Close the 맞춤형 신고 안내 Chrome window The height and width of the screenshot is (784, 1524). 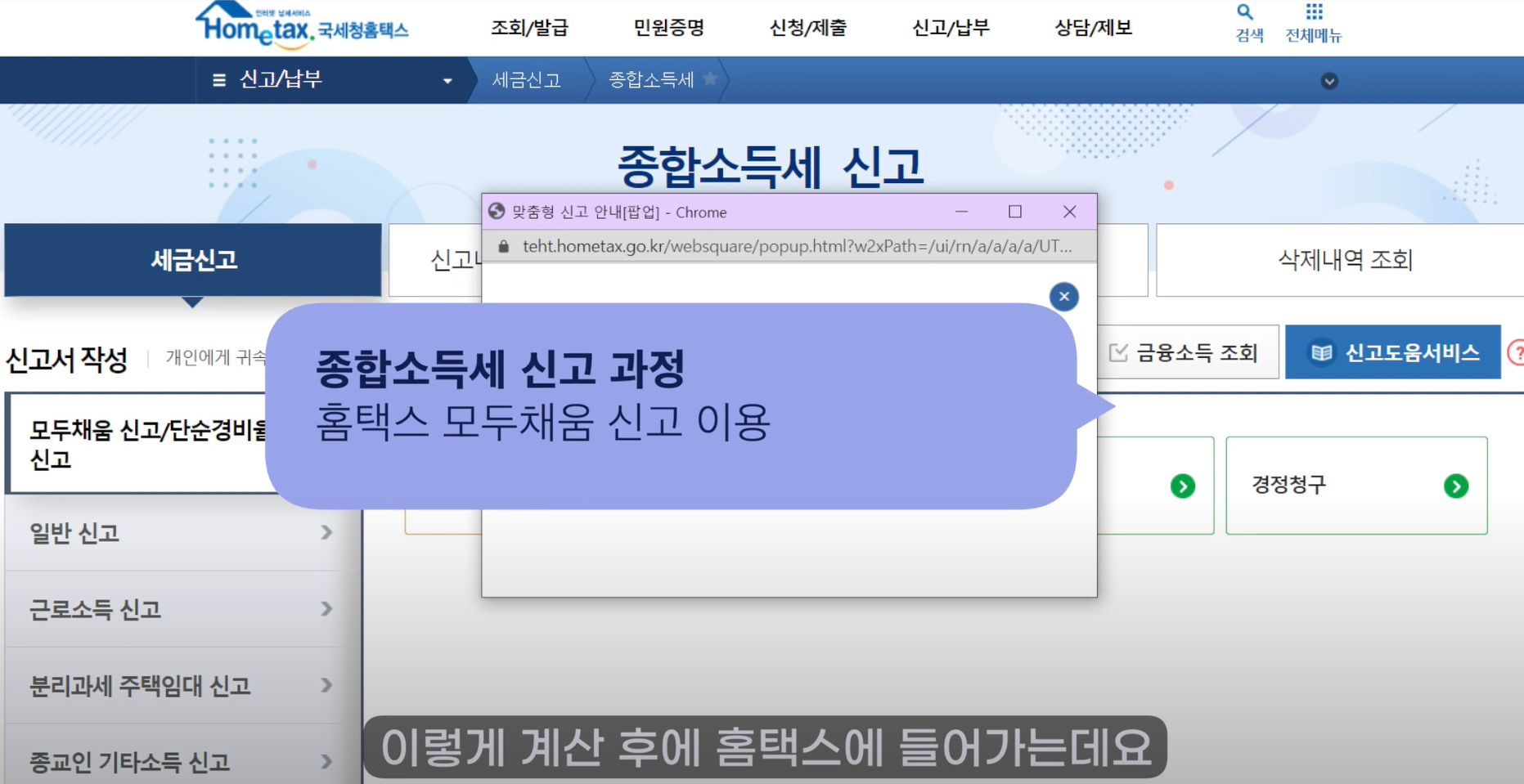[1069, 212]
